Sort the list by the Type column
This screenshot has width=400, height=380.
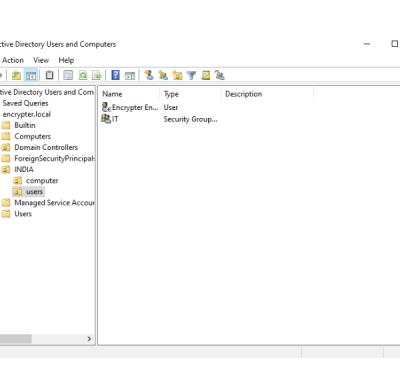[190, 94]
